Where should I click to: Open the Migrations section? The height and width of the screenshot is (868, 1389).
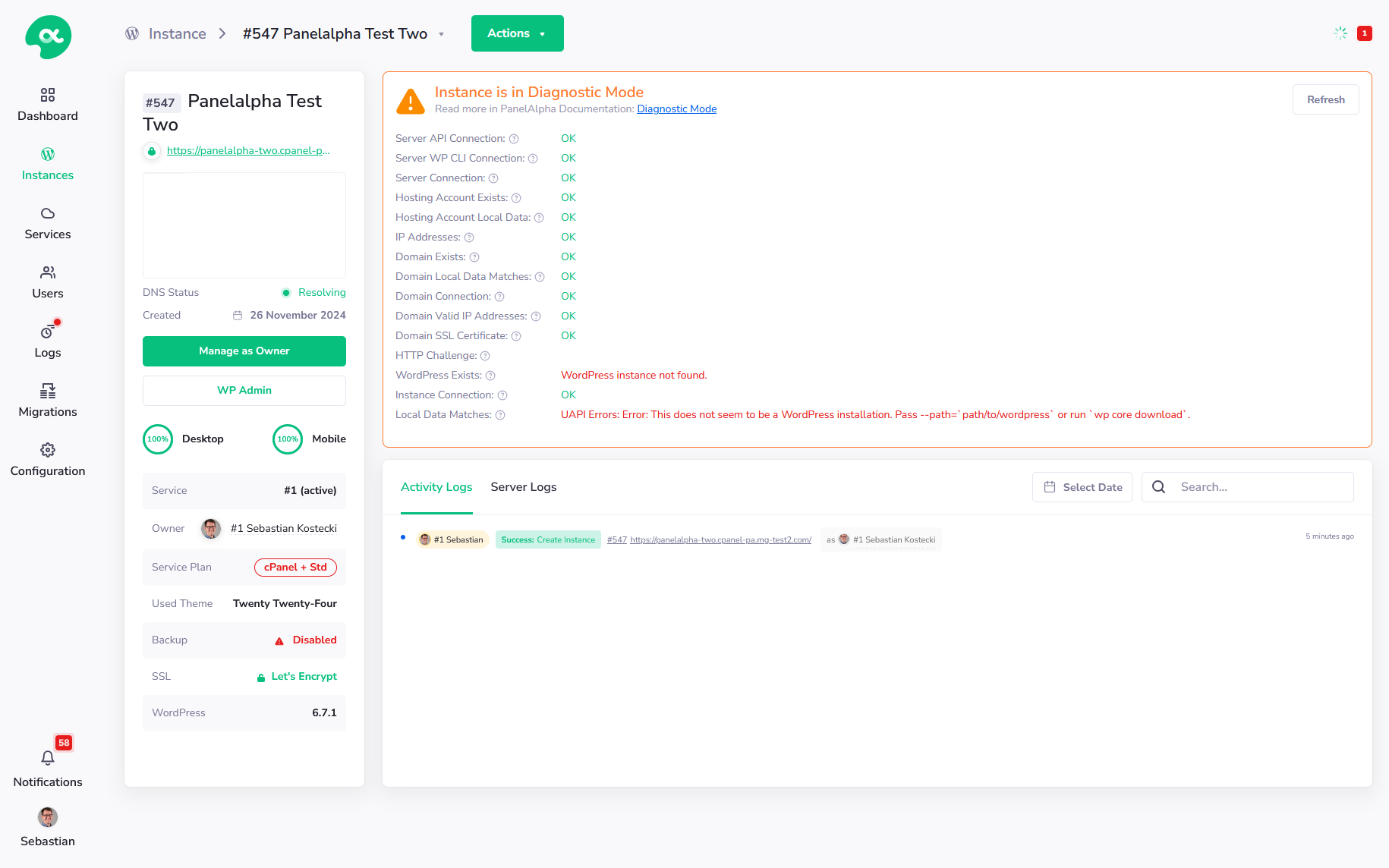coord(48,401)
